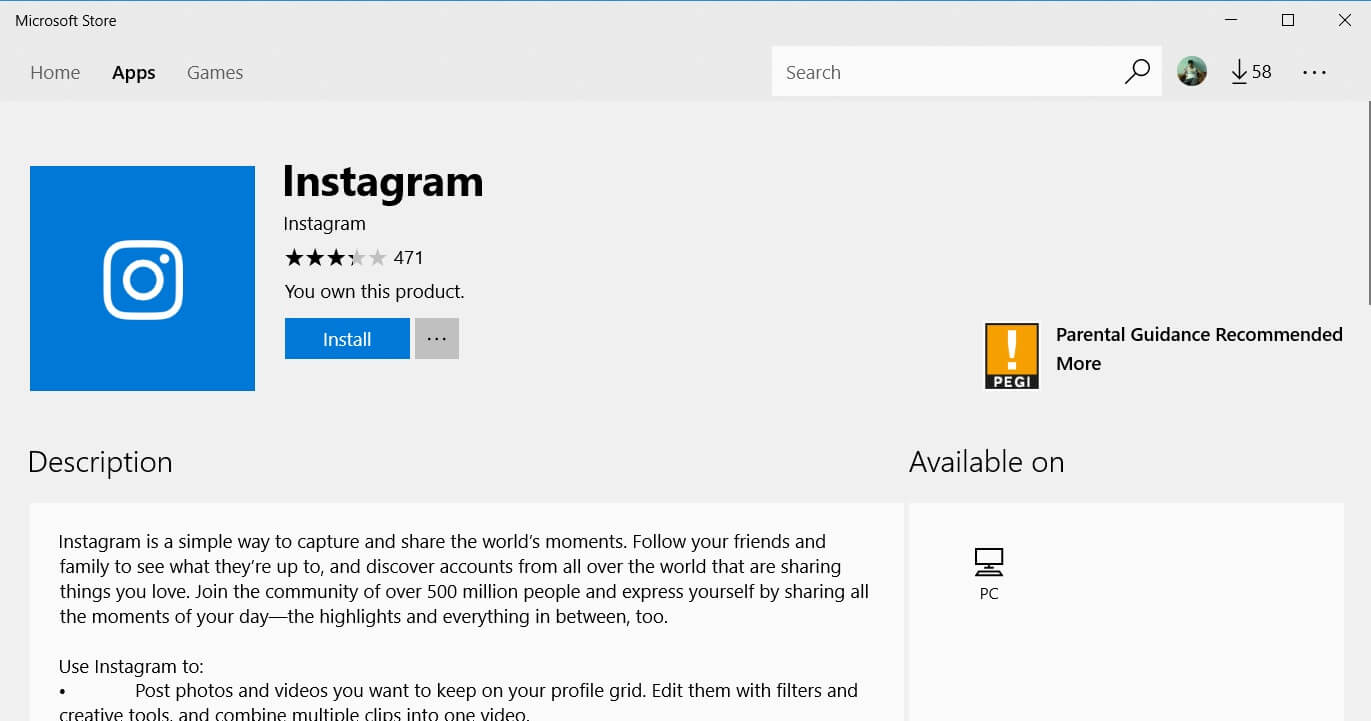Click the 471 ratings count
Image resolution: width=1371 pixels, height=721 pixels.
[408, 258]
